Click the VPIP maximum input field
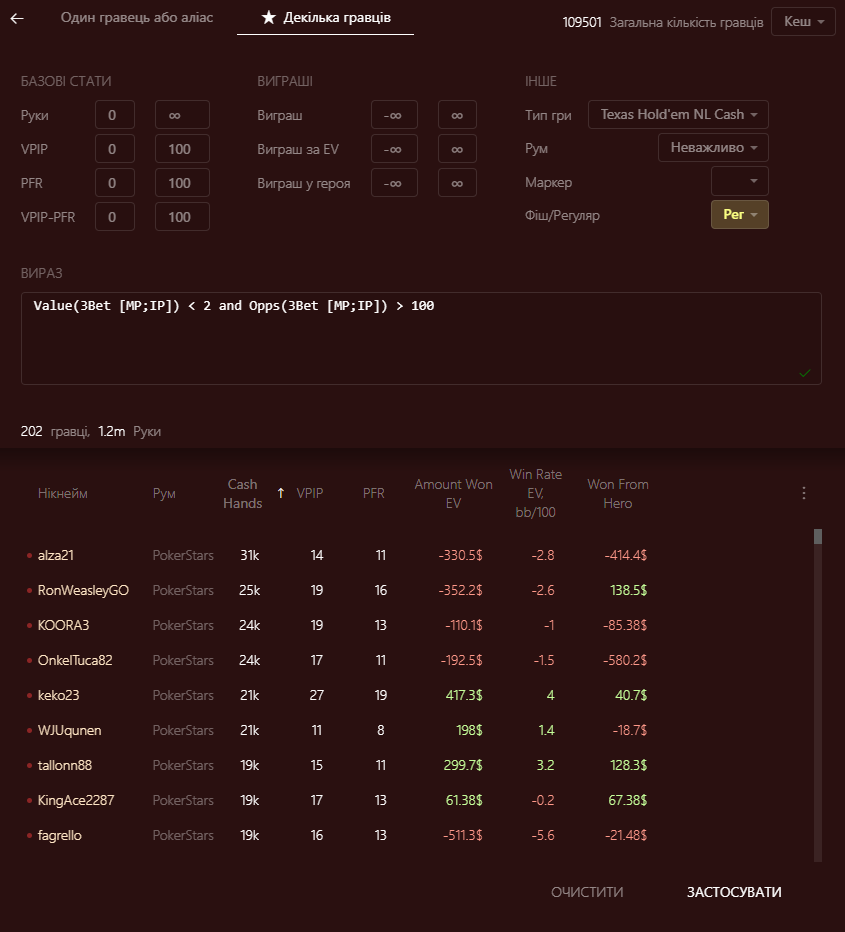The image size is (845, 932). click(x=182, y=149)
